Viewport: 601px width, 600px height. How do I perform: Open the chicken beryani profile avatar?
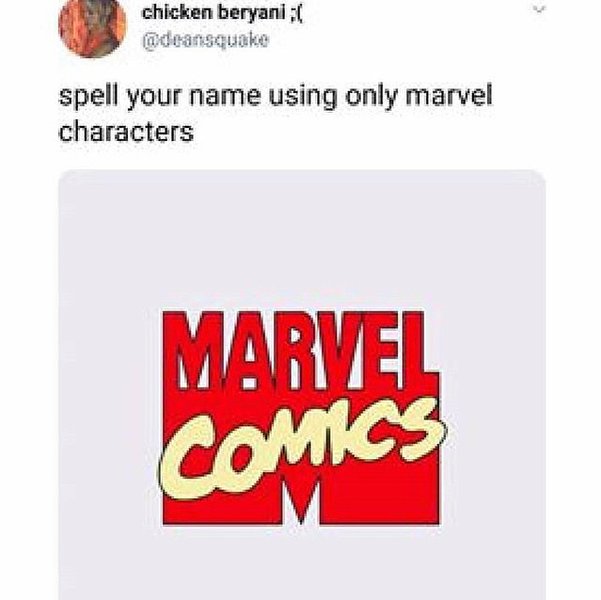[x=92, y=26]
